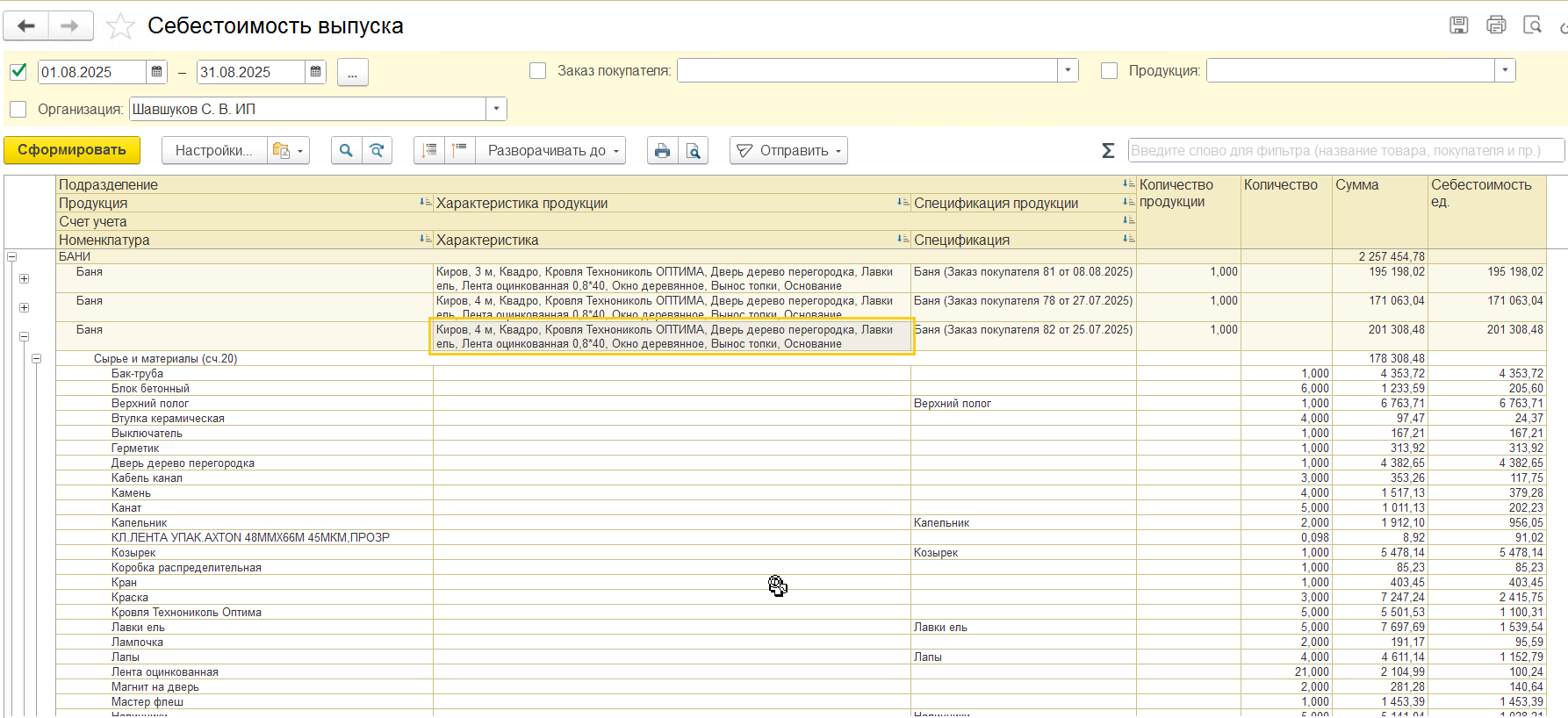Add report to favorites with star icon
This screenshot has width=1568, height=718.
pos(120,26)
